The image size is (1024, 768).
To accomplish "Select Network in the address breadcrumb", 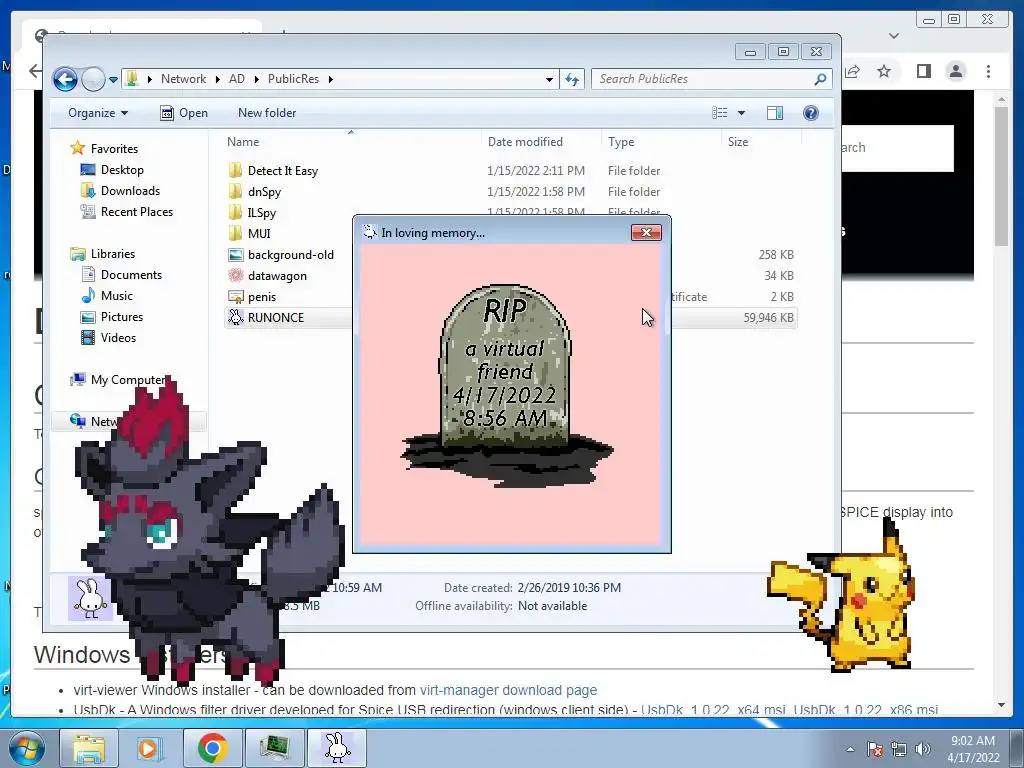I will click(183, 79).
